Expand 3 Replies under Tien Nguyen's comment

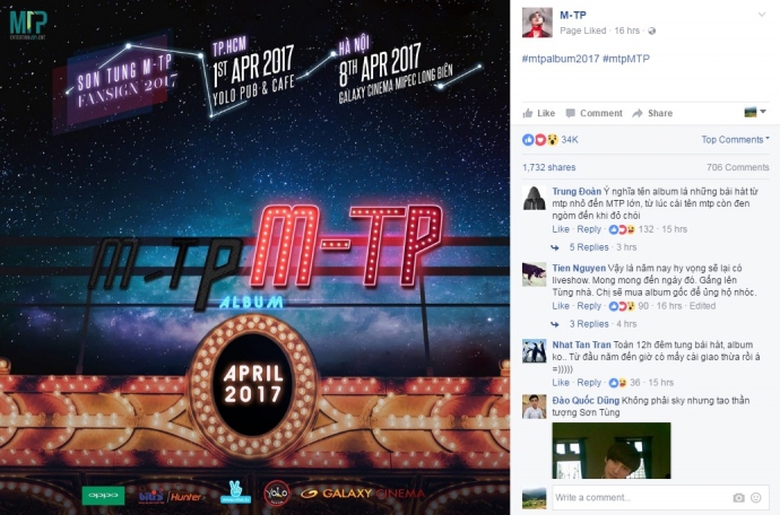(588, 324)
